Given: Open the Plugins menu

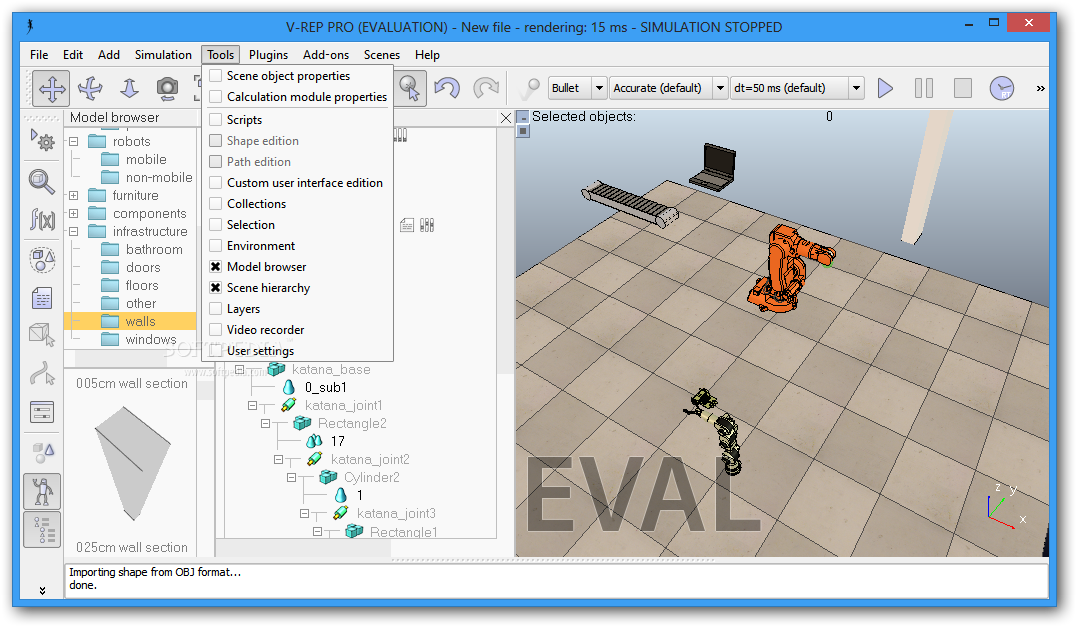Looking at the screenshot, I should [x=269, y=55].
